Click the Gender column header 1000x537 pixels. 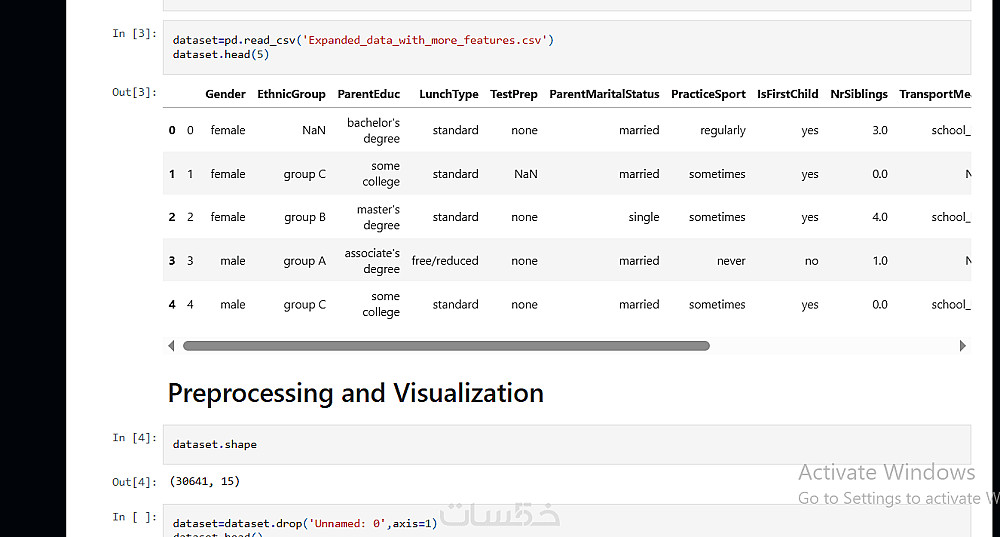225,94
